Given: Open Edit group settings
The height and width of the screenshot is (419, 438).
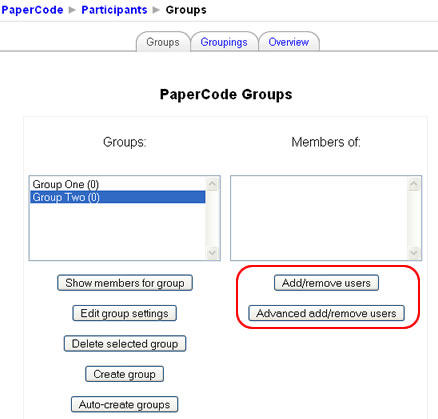Looking at the screenshot, I should [124, 313].
